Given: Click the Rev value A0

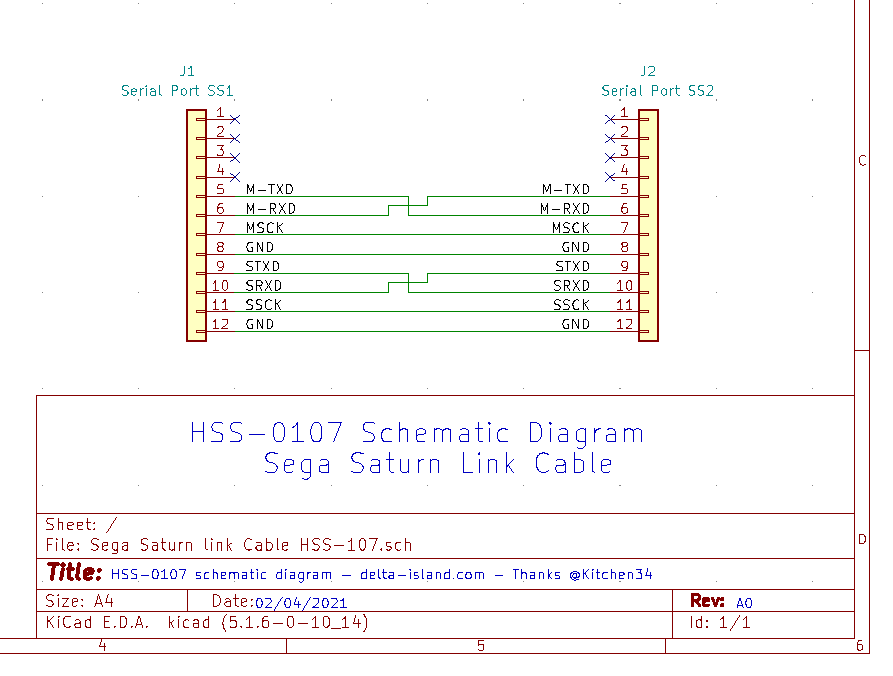Looking at the screenshot, I should click(x=744, y=603).
